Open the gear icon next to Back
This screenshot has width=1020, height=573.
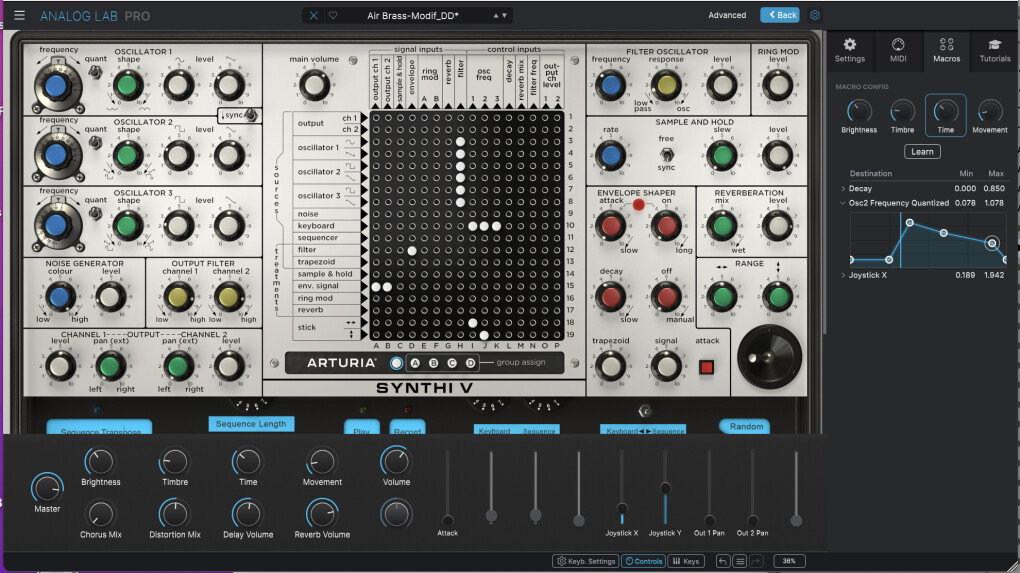814,15
